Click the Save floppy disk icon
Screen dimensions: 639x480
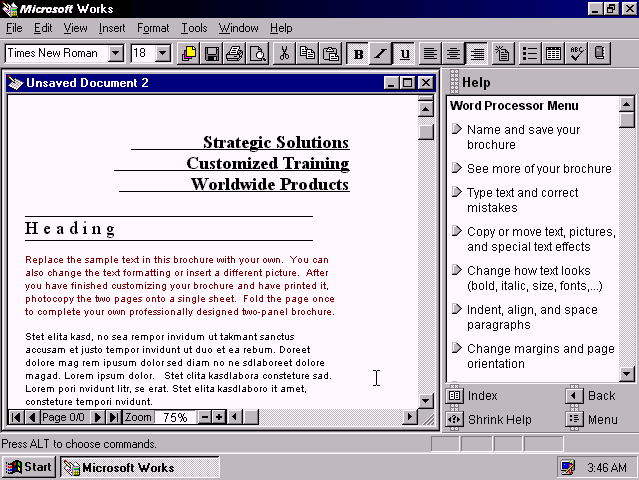point(212,53)
